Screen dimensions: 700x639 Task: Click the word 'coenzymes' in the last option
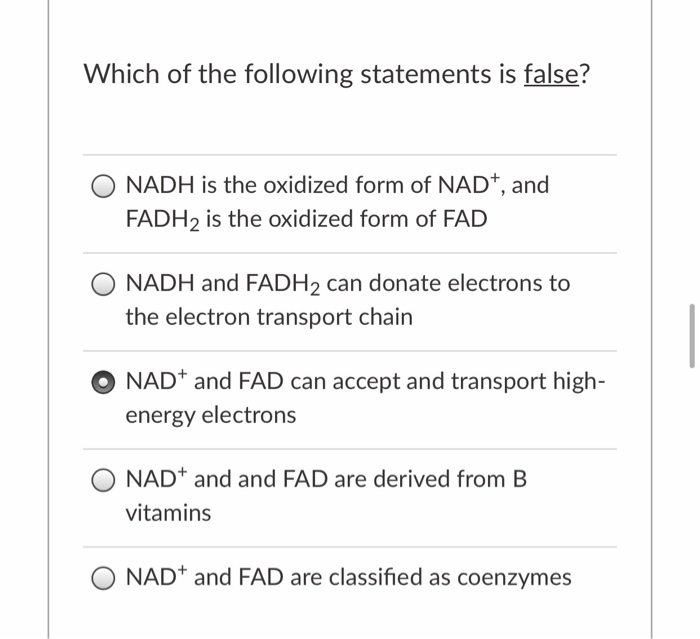coord(514,577)
